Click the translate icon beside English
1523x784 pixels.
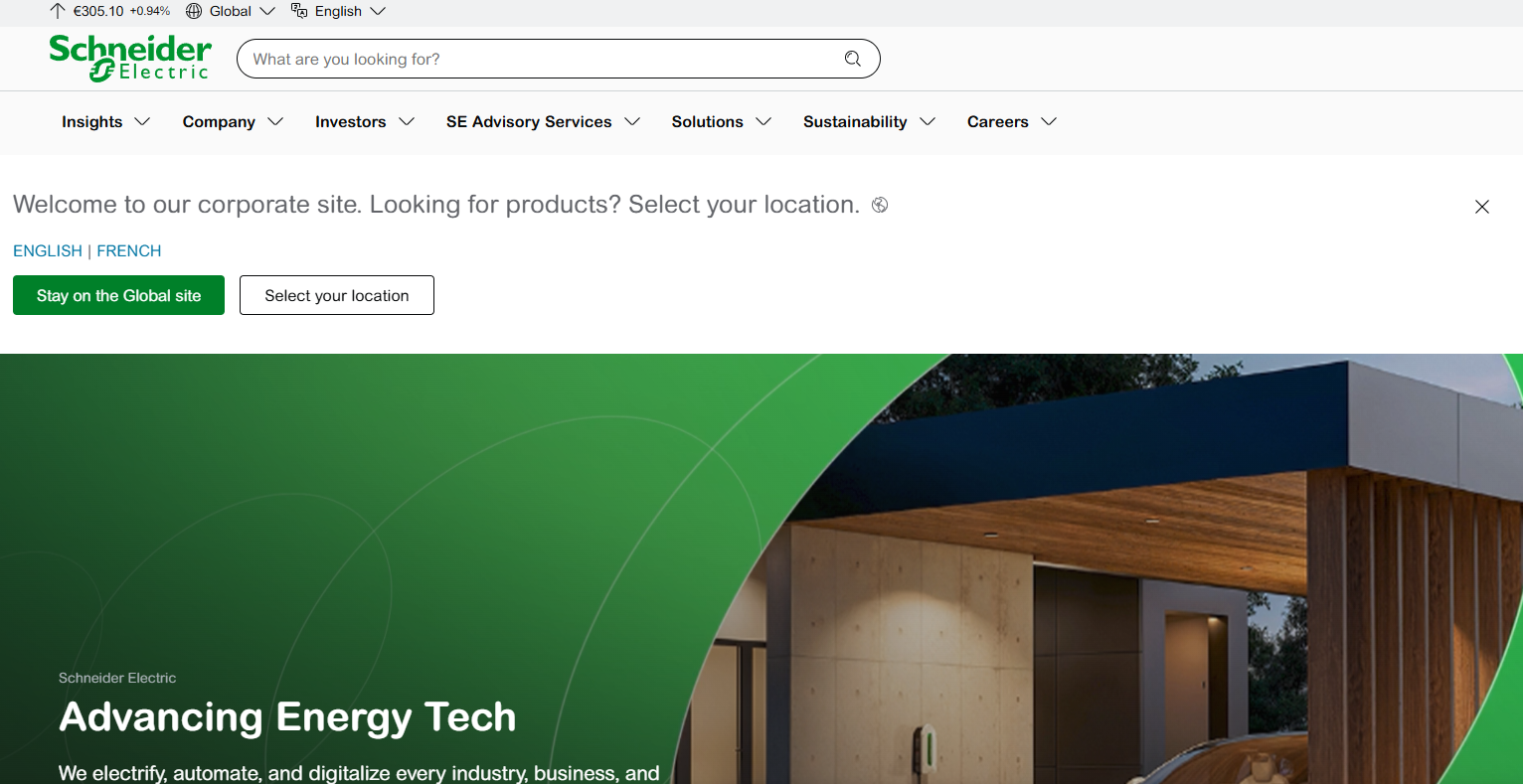(299, 11)
